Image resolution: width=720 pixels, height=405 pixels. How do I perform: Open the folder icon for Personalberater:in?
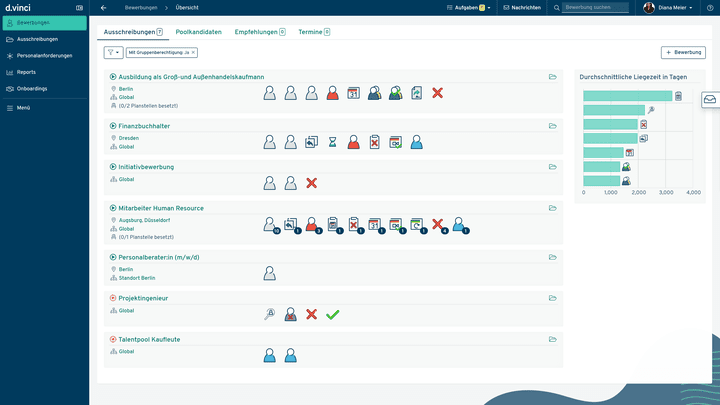coord(552,257)
